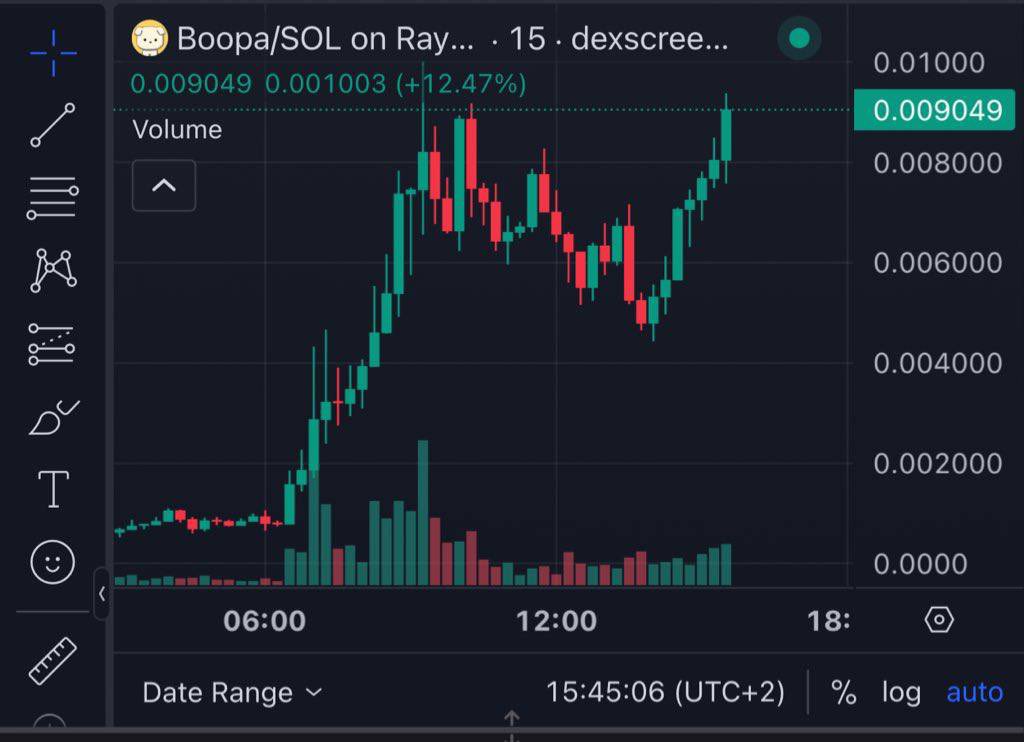Select the crosshair cursor tool

coord(54,53)
